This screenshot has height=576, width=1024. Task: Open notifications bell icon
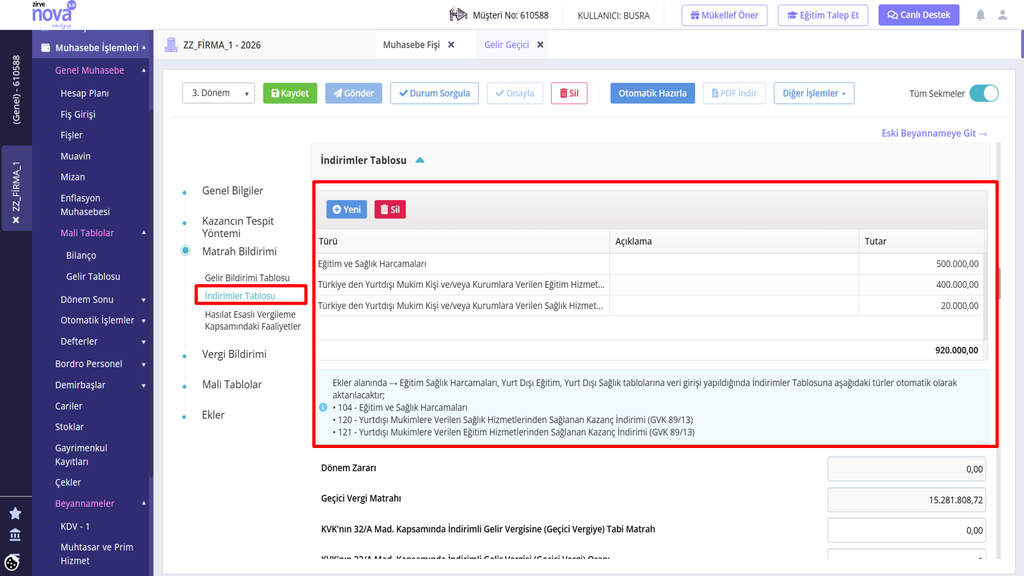[980, 15]
